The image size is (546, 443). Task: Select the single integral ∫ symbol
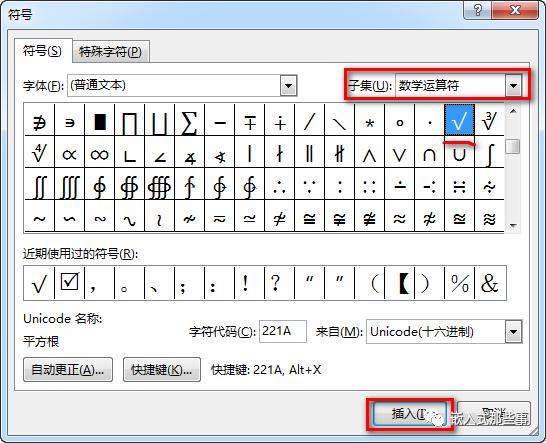point(489,152)
